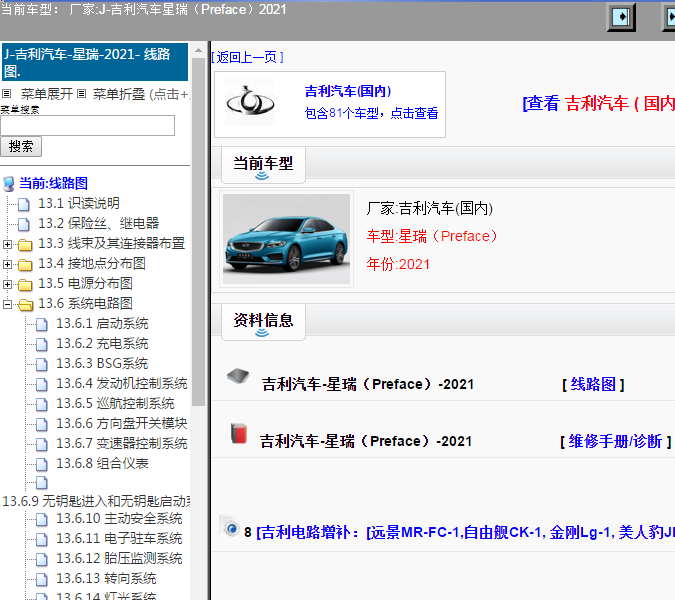The height and width of the screenshot is (600, 675).
Task: Open 13.6.8 组合仪表 item
Action: pos(102,464)
